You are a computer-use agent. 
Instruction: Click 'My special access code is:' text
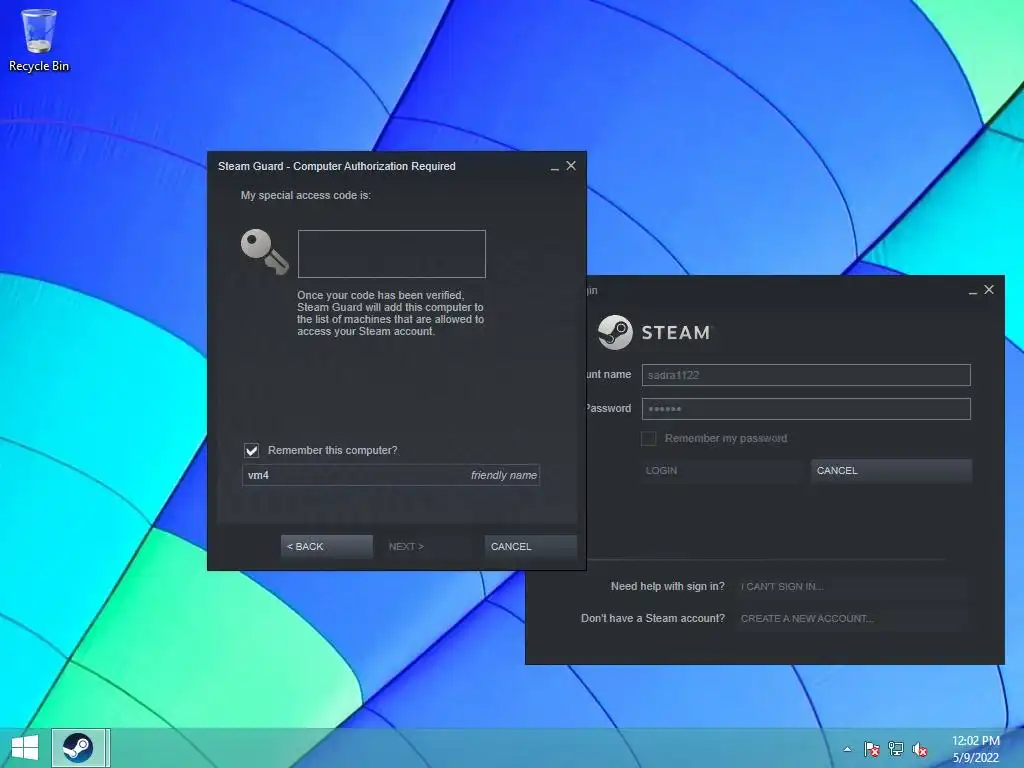click(x=306, y=195)
